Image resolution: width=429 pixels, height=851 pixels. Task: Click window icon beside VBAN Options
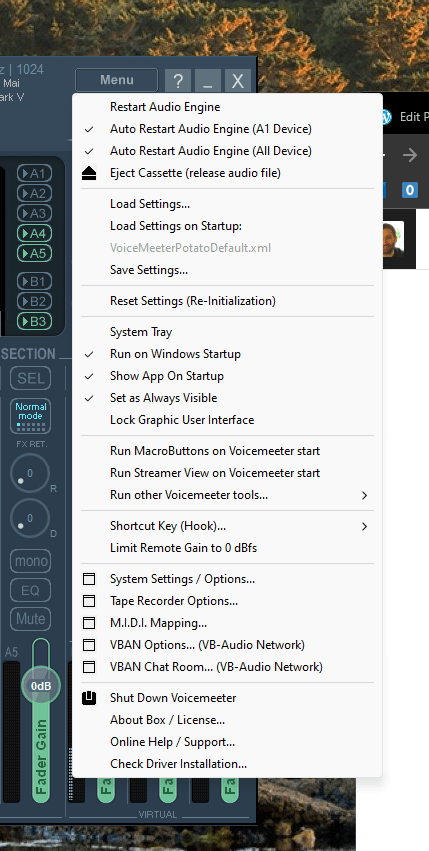[89, 645]
